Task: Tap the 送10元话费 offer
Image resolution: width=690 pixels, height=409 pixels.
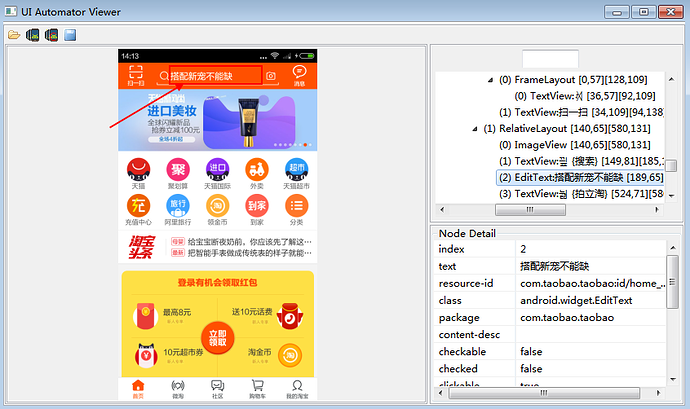Action: (x=252, y=312)
